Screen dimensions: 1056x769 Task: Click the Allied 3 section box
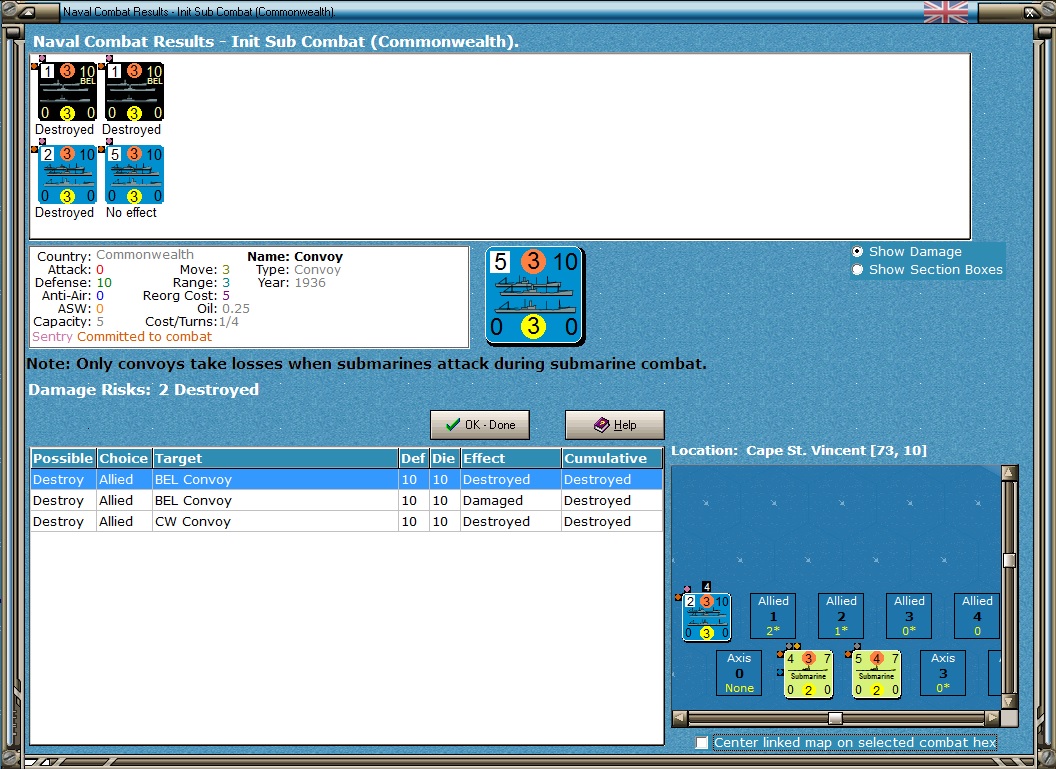tap(909, 615)
